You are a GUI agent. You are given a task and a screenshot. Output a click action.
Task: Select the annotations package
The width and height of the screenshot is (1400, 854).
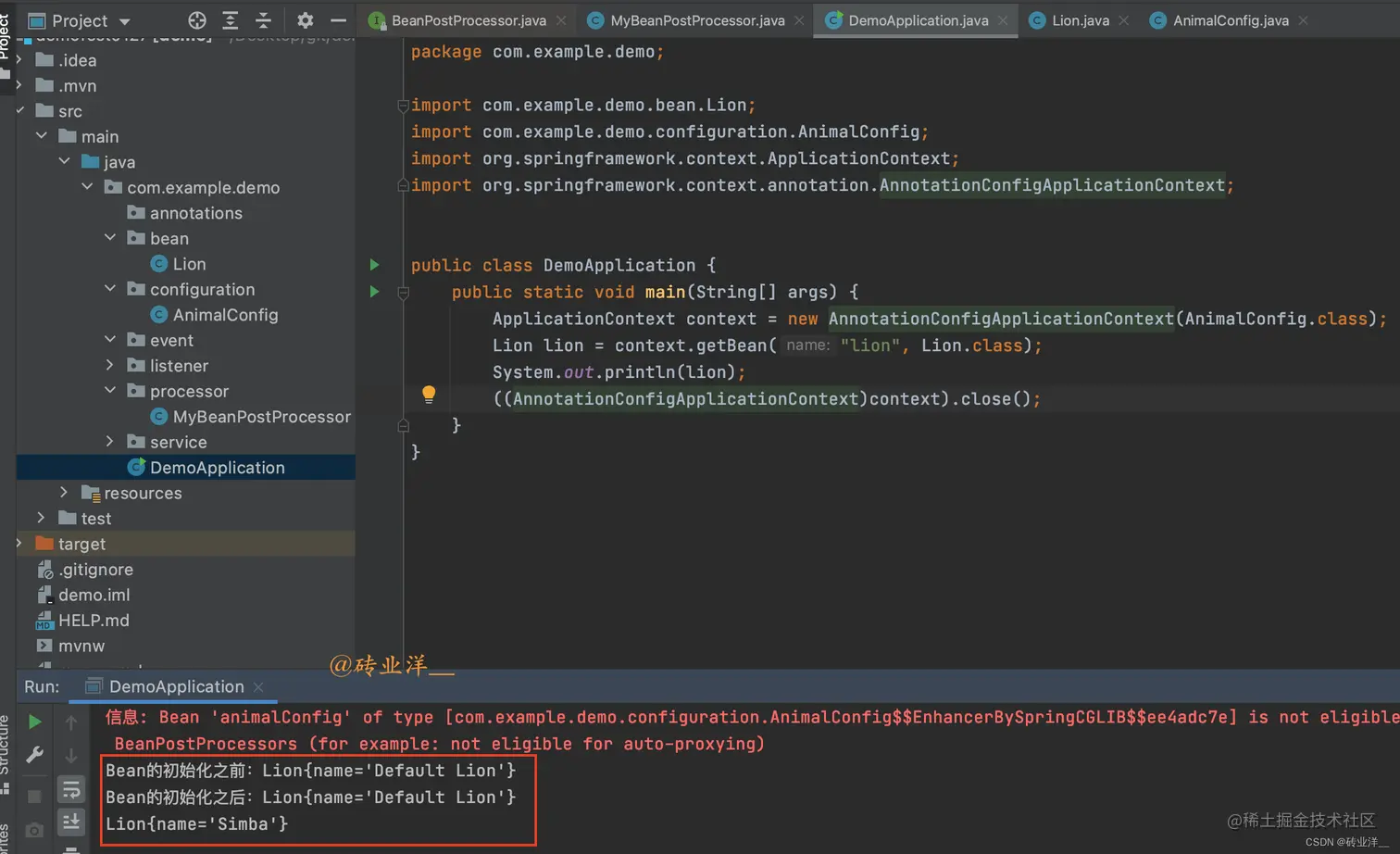(x=195, y=213)
